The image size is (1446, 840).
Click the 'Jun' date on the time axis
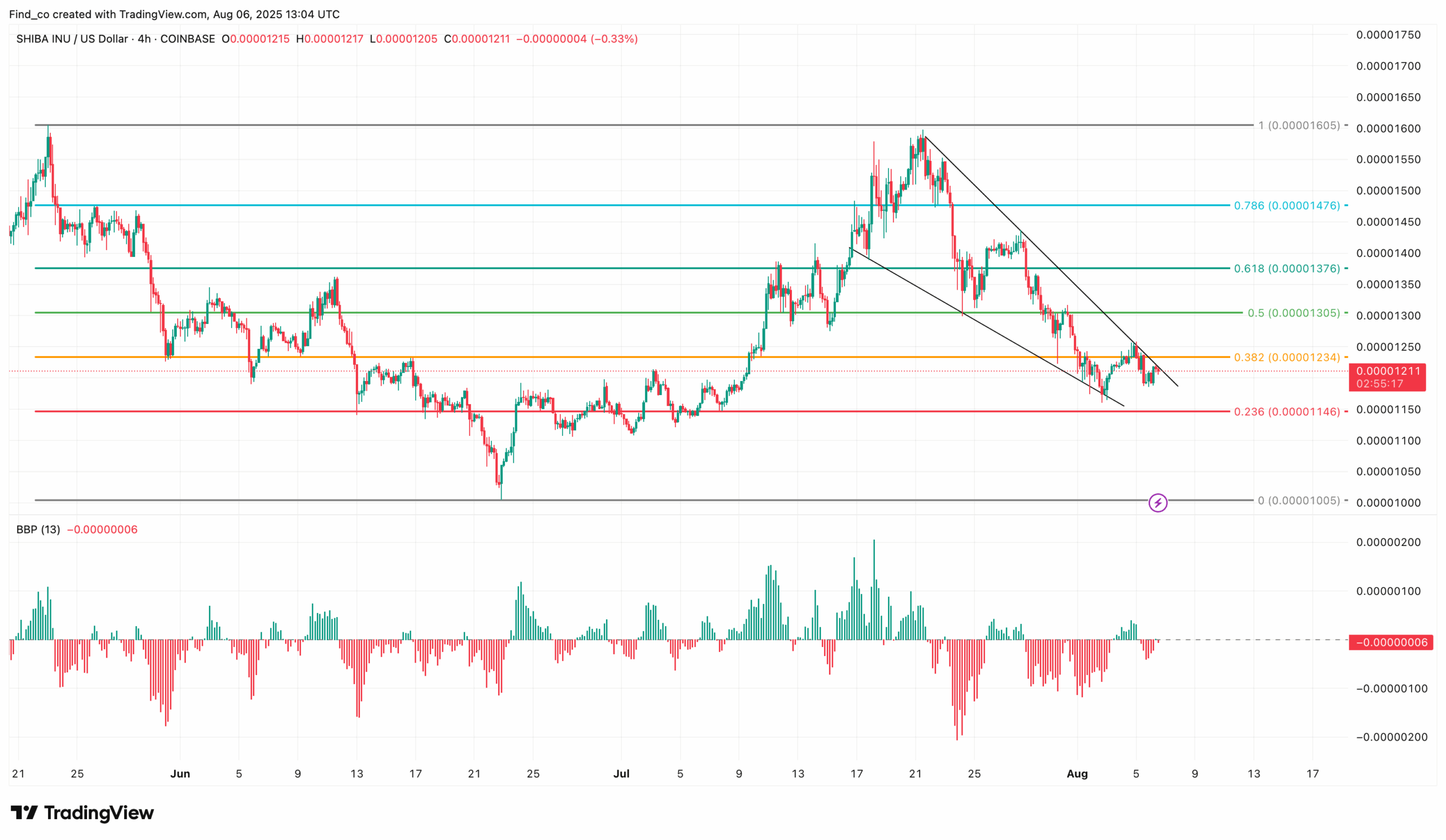click(x=180, y=773)
